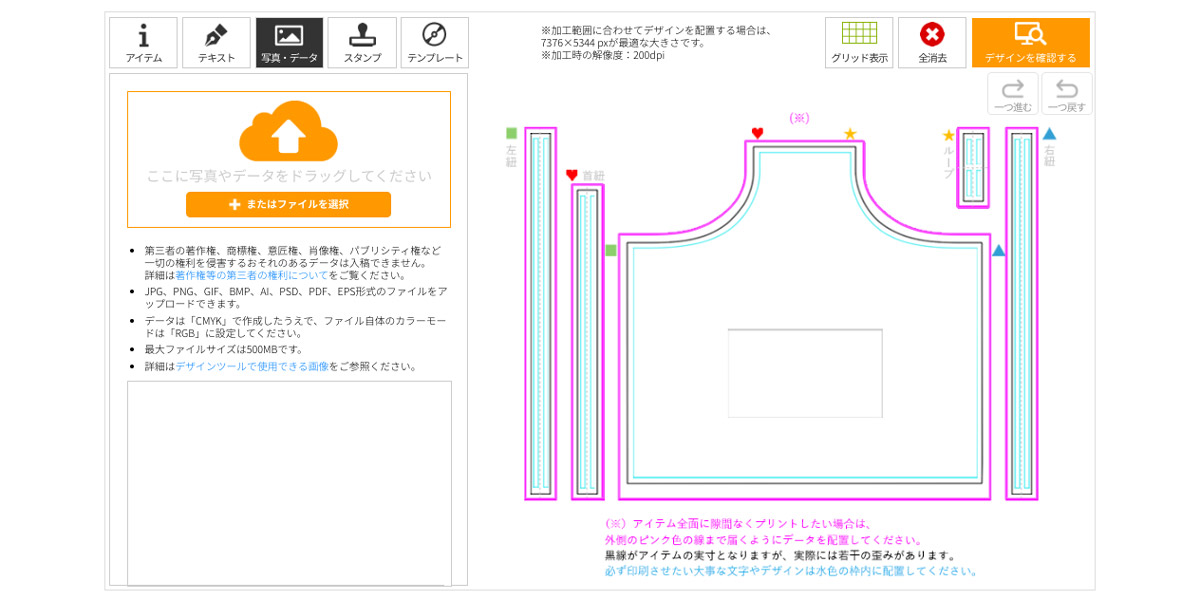
Task: Open the アイテム (item) tab
Action: 144,43
